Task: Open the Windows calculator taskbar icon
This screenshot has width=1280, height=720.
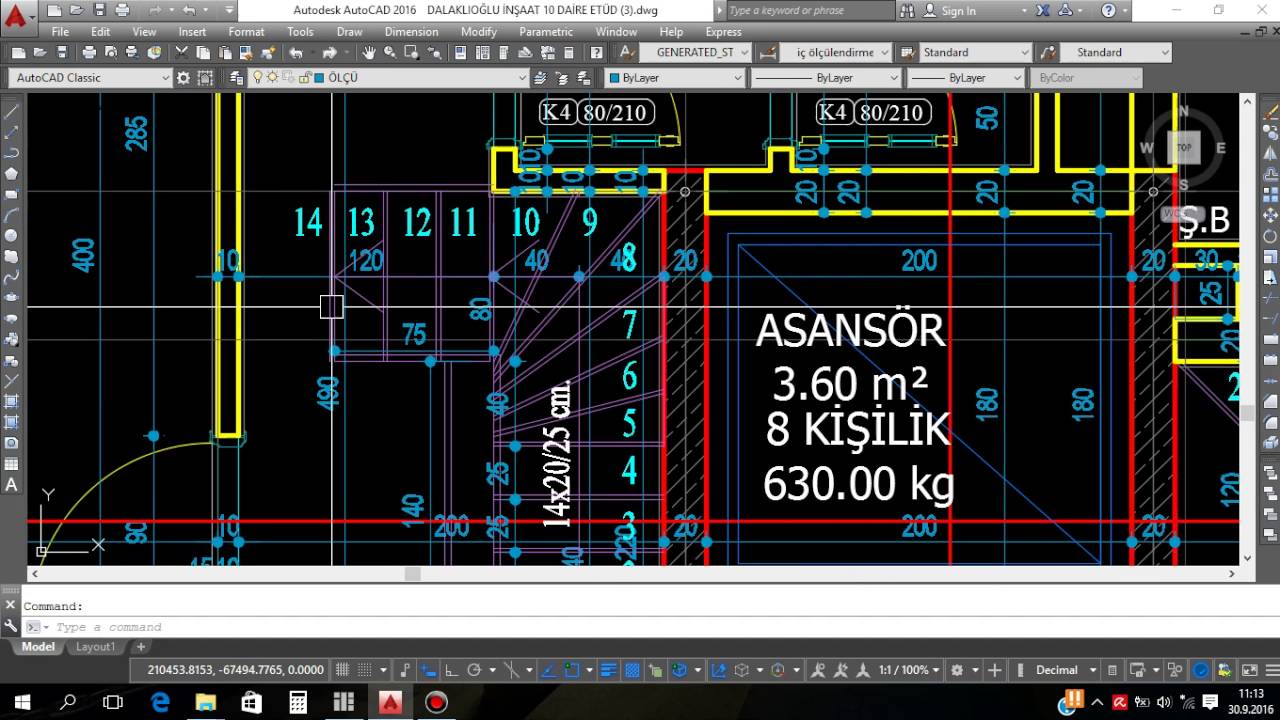Action: tap(297, 702)
